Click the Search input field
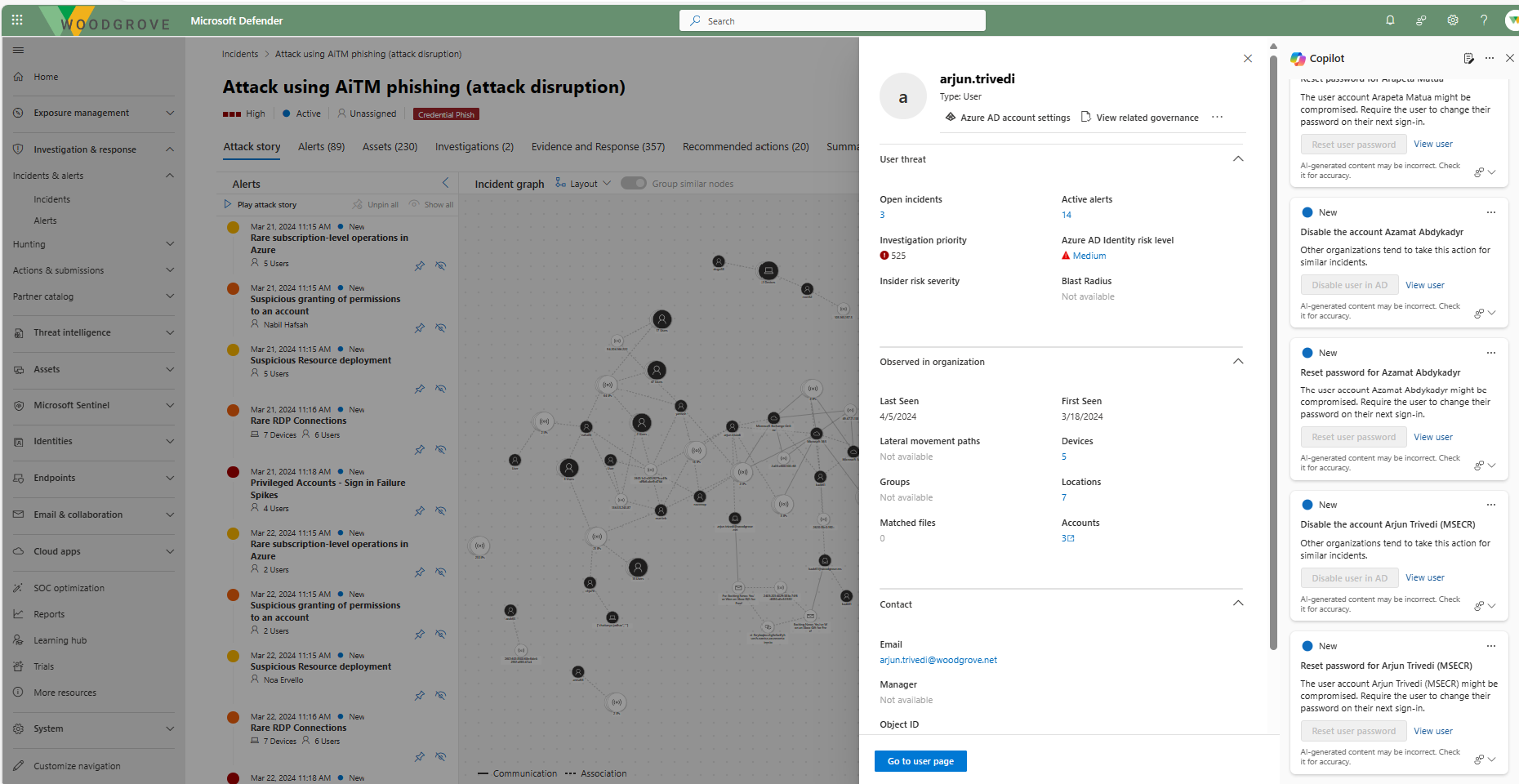 pos(833,21)
